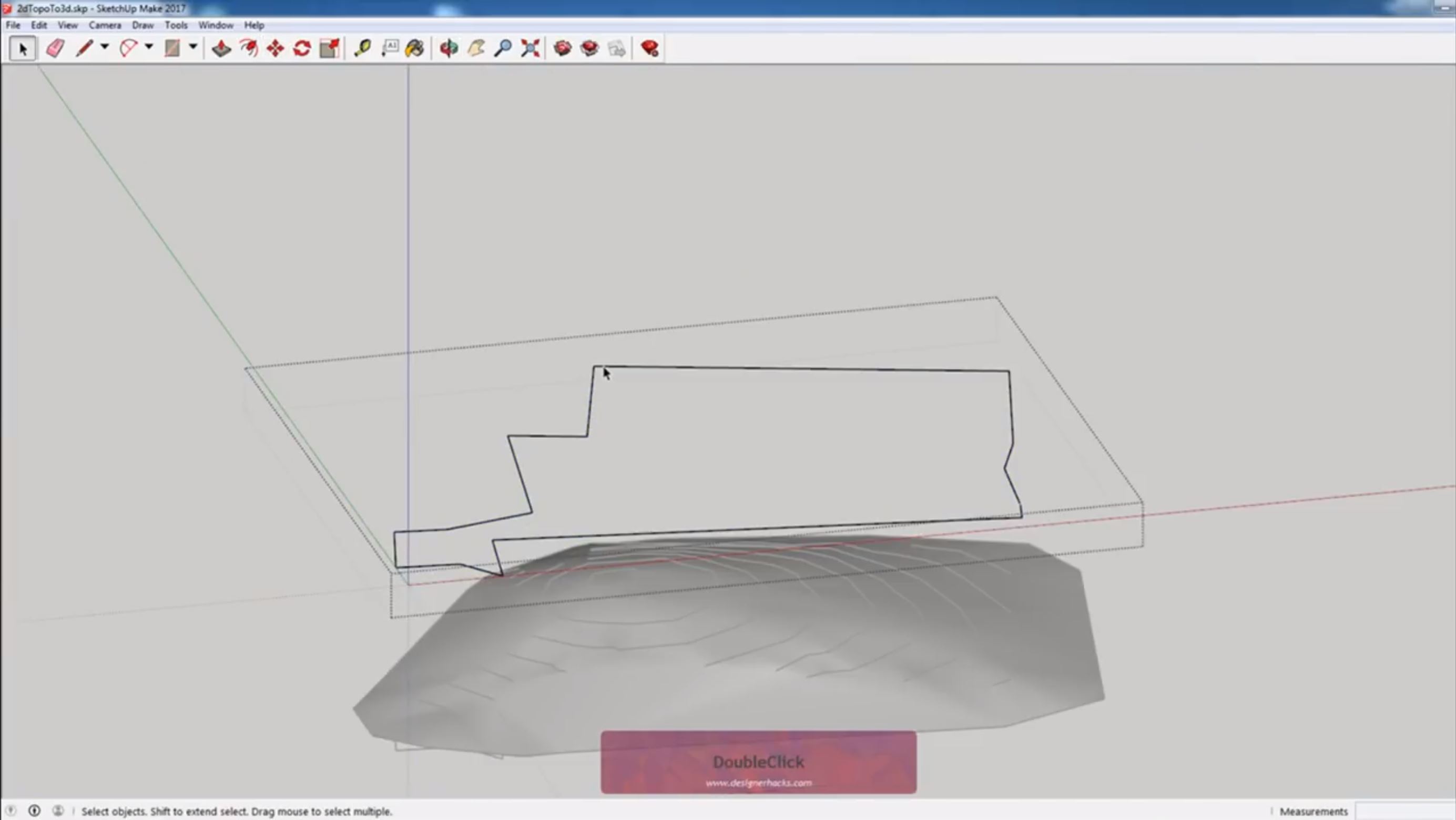Open the Window menu
The image size is (1456, 820).
pyautogui.click(x=216, y=25)
